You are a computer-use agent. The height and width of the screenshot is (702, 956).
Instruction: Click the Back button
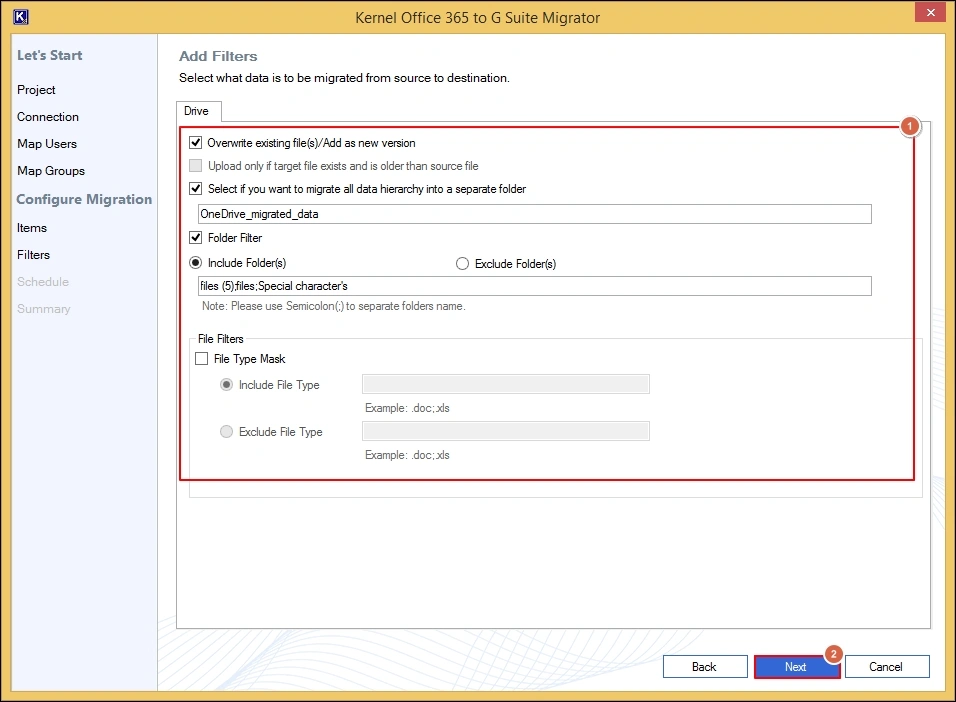pyautogui.click(x=704, y=667)
